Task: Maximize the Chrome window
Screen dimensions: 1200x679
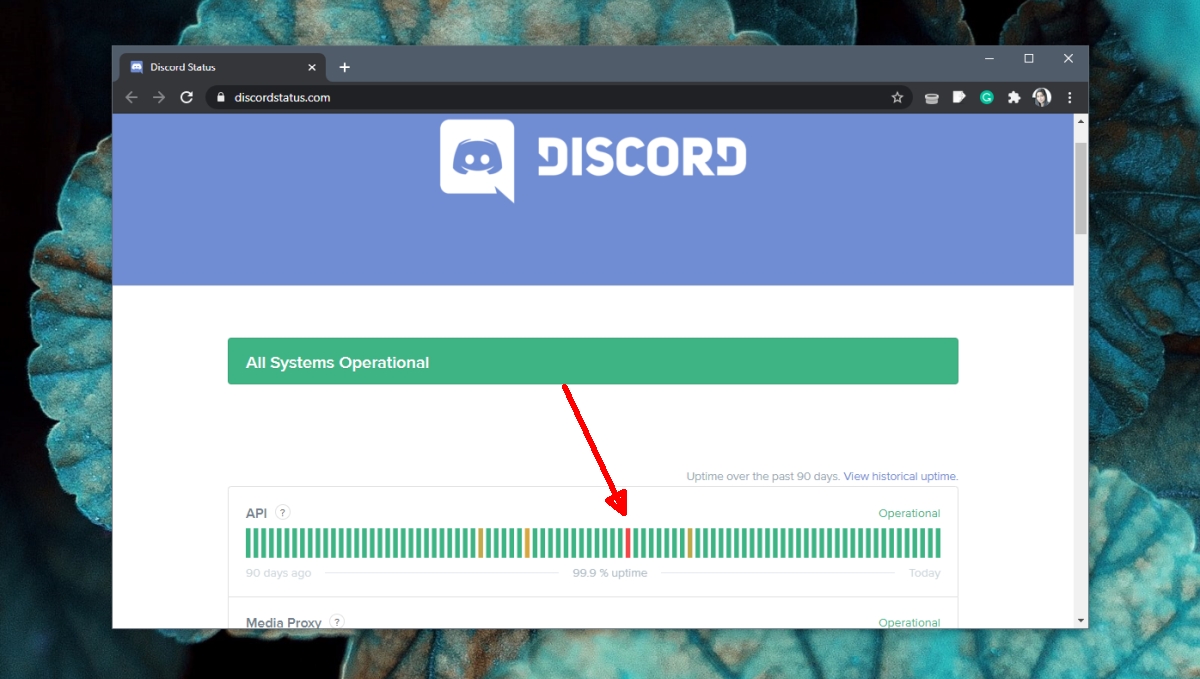Action: pyautogui.click(x=1028, y=59)
